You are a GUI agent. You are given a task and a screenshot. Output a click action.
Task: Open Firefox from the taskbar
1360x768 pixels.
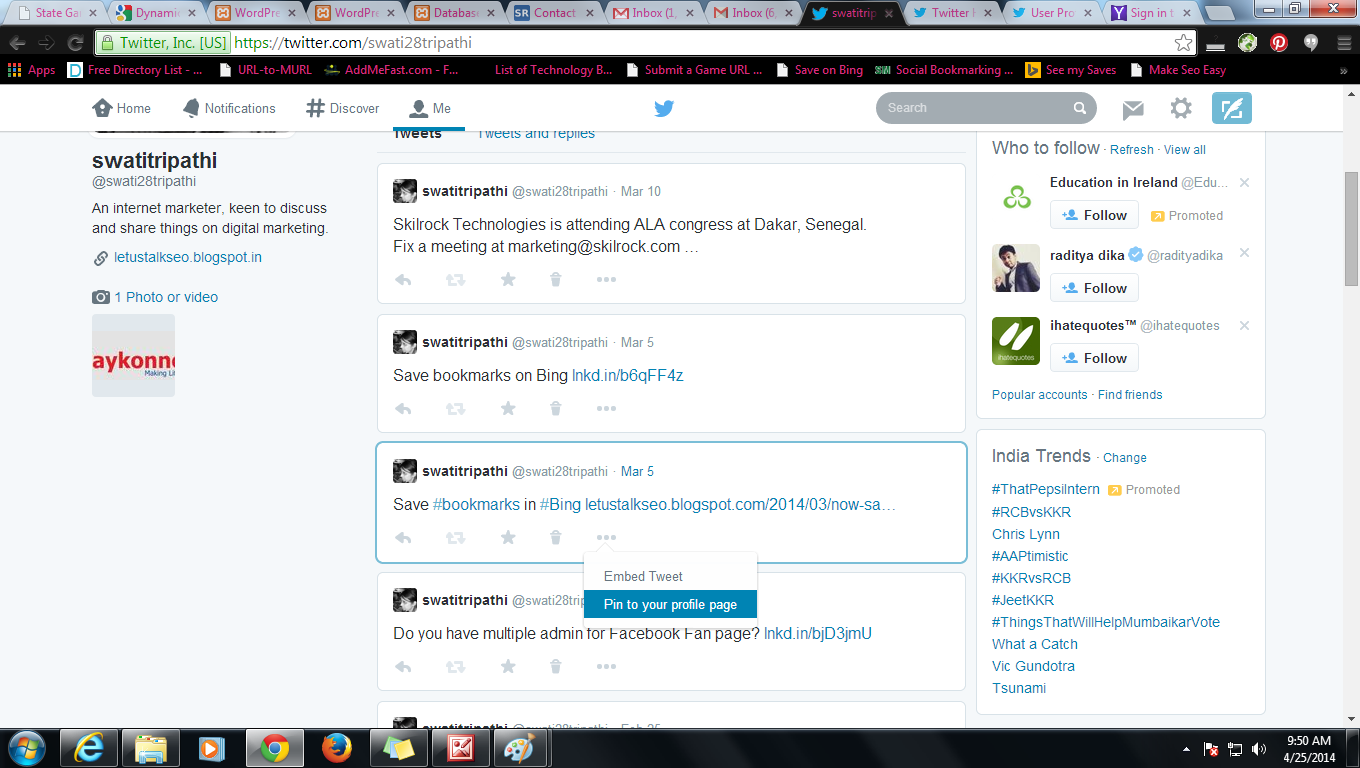click(x=337, y=748)
